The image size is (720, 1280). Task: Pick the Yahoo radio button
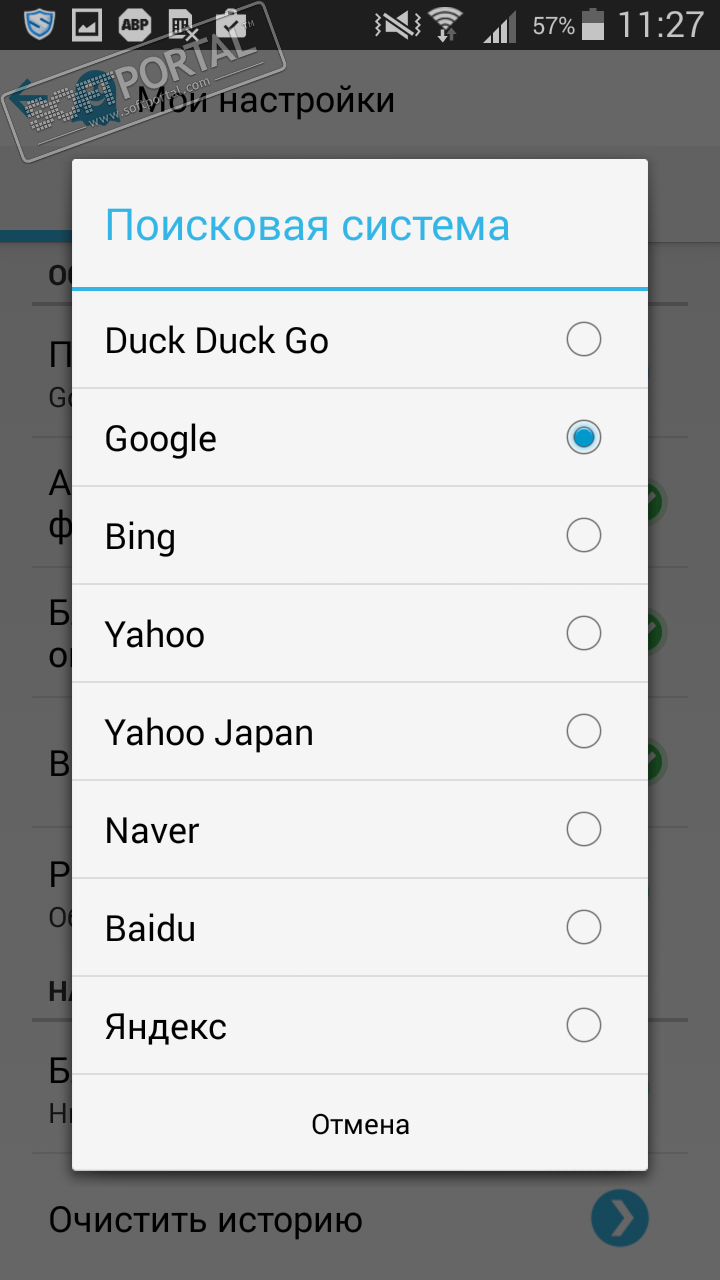(584, 634)
